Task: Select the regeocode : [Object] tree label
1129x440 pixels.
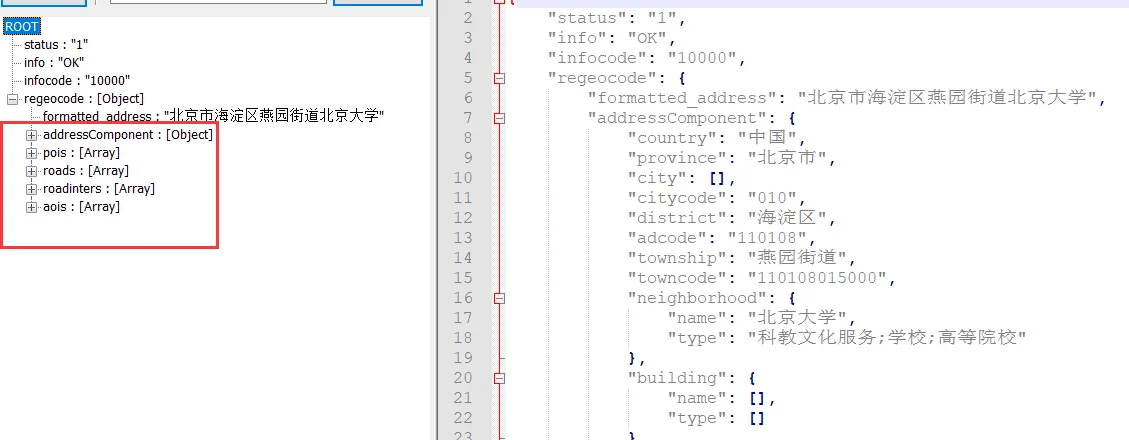Action: [84, 99]
